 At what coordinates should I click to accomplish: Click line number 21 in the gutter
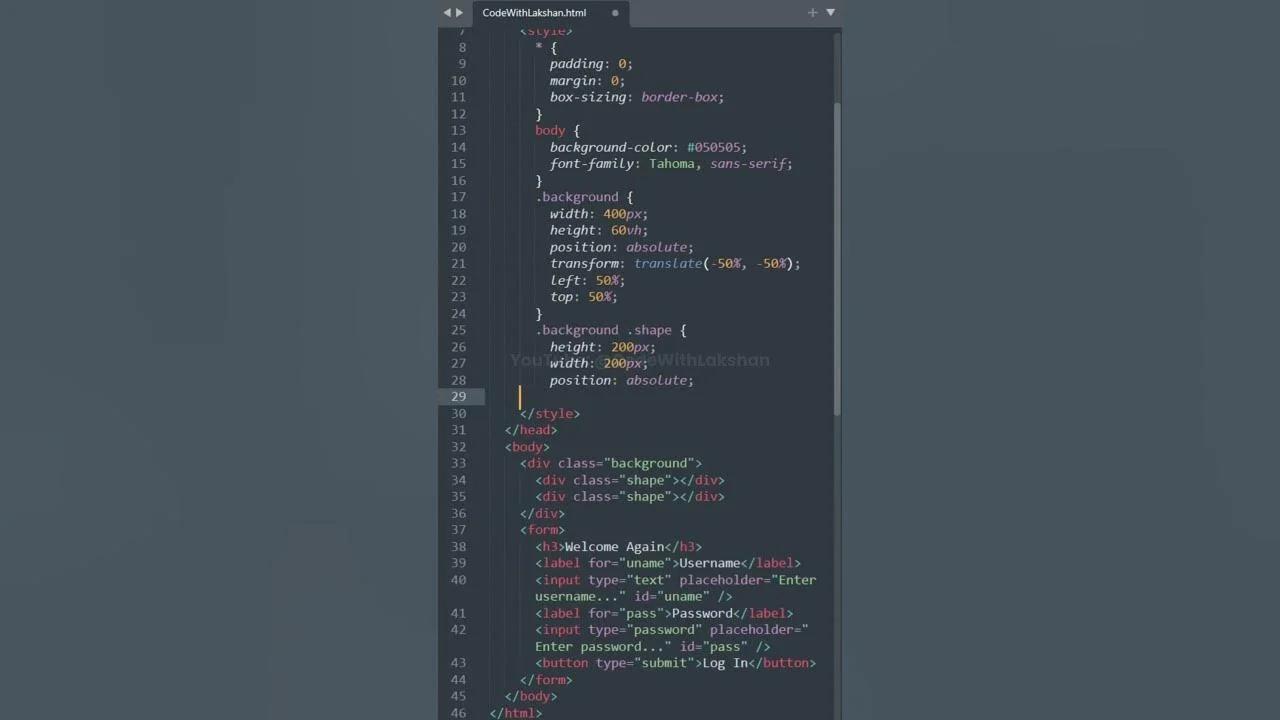[458, 263]
